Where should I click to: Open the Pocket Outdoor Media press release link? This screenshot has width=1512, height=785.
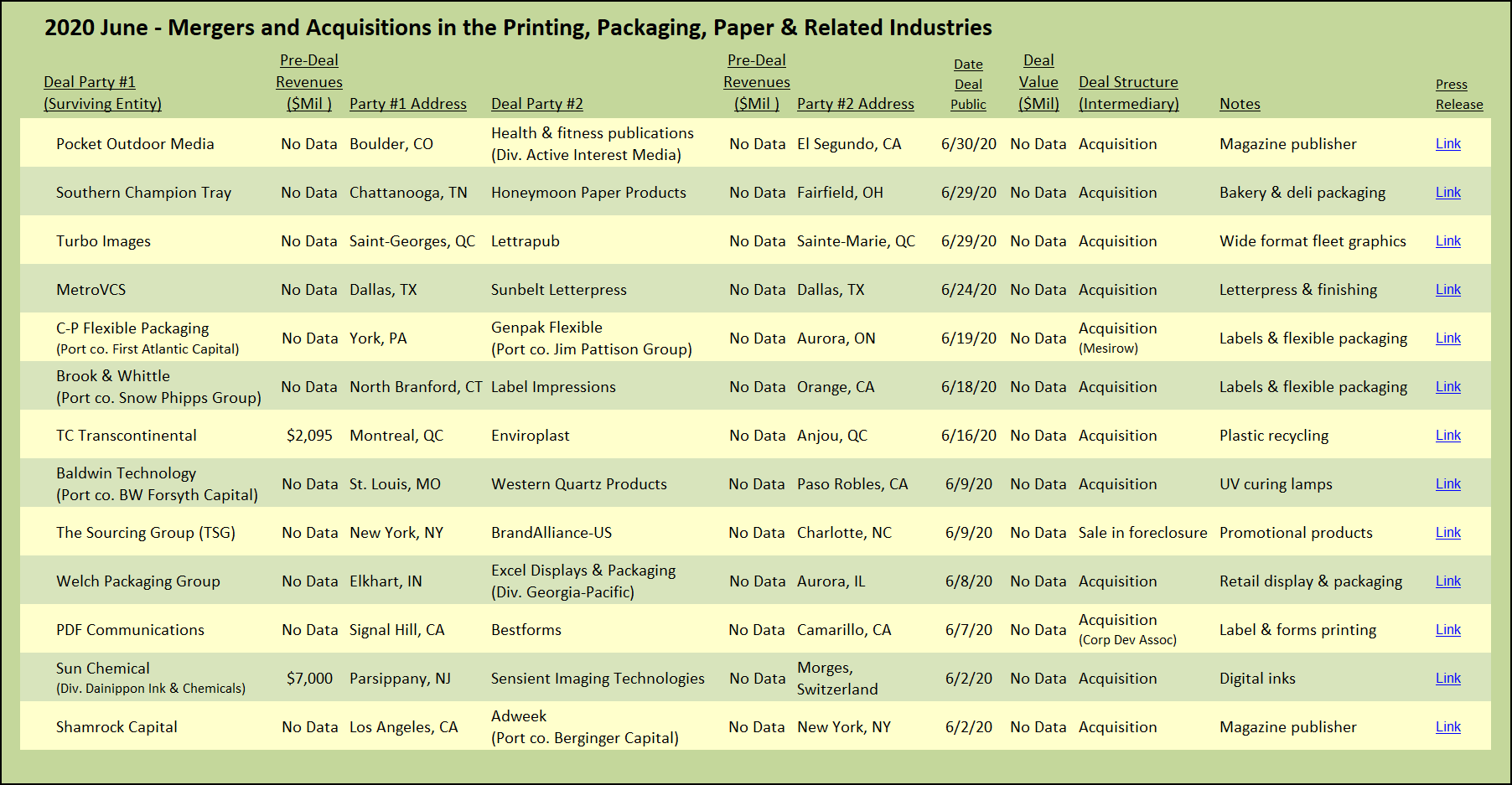(1447, 144)
